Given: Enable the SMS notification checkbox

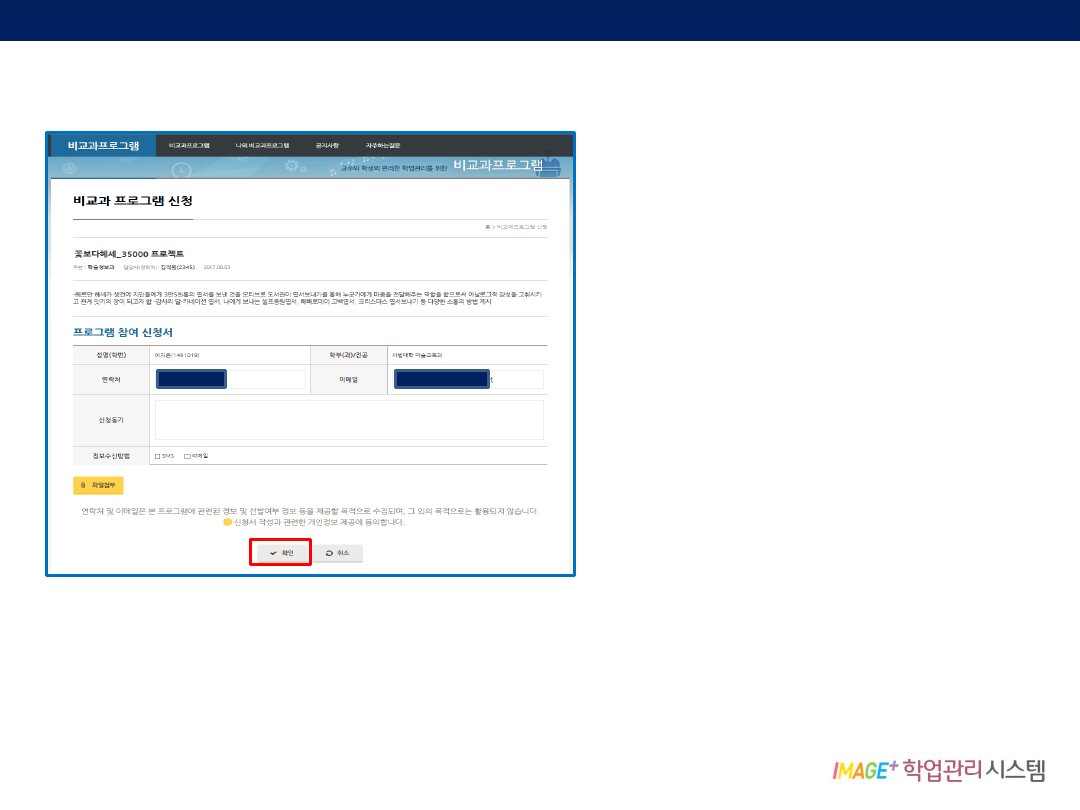Looking at the screenshot, I should [x=157, y=456].
